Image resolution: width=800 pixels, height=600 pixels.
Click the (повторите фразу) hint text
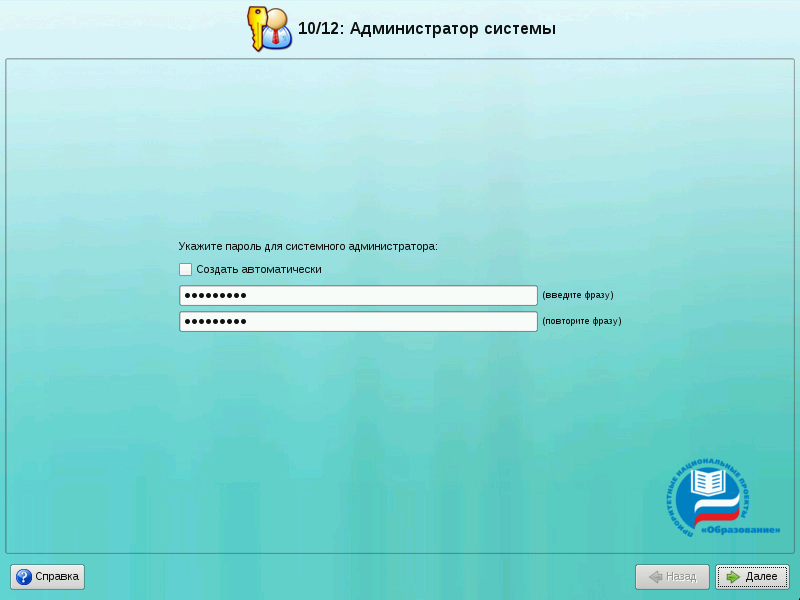[581, 322]
